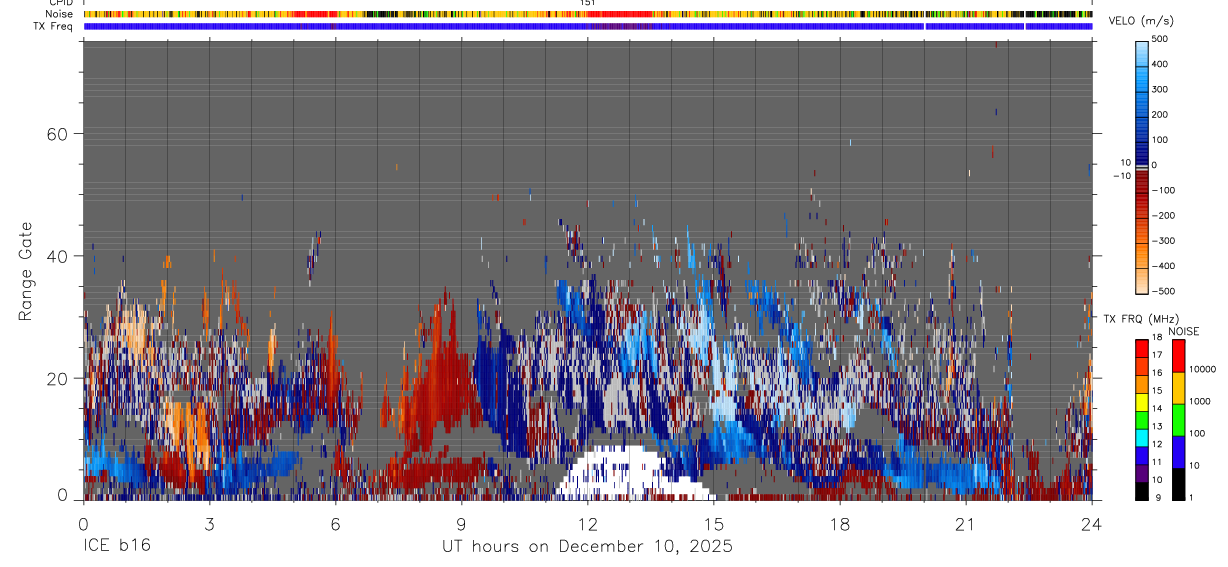Click the 1 label at NOISE legend bottom
Viewport: 1228px width, 567px height.
(x=1192, y=497)
